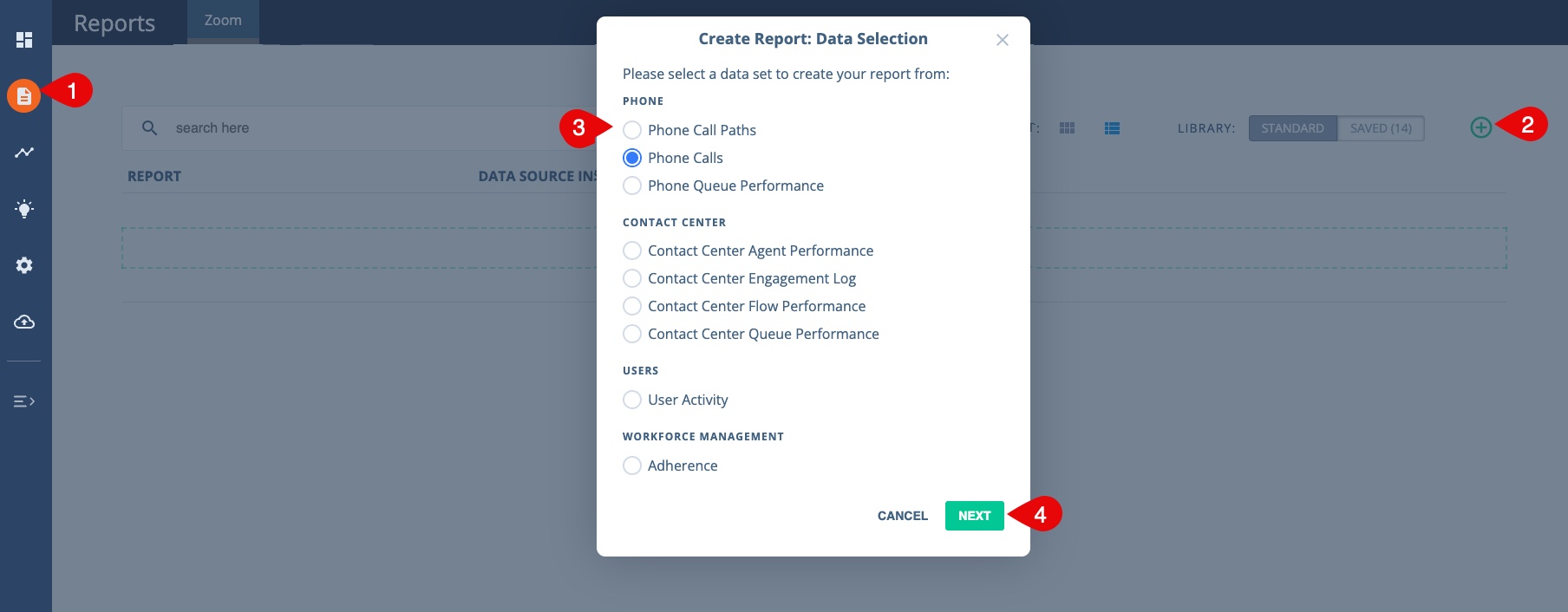Click the CANCEL button
This screenshot has height=612, width=1568.
pos(903,516)
